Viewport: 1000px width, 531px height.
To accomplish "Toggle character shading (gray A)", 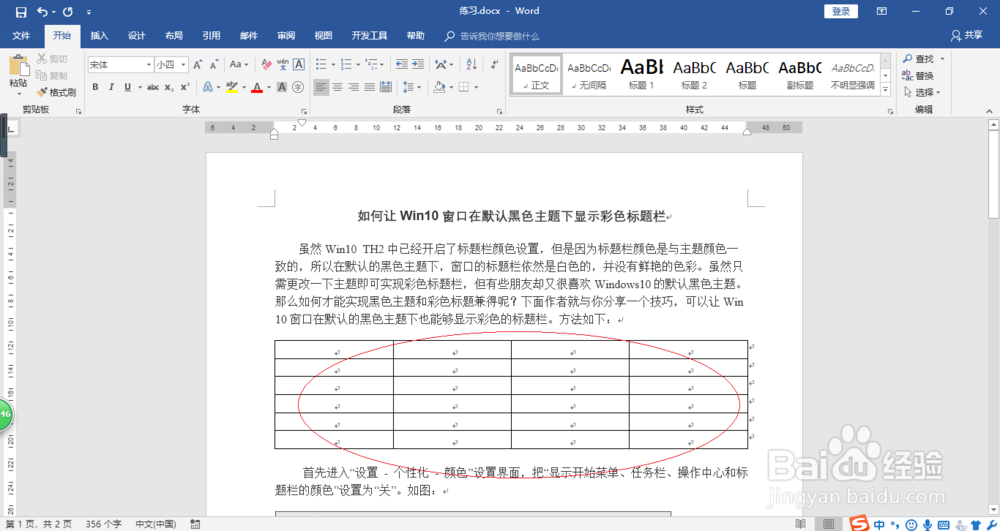I will pyautogui.click(x=282, y=87).
